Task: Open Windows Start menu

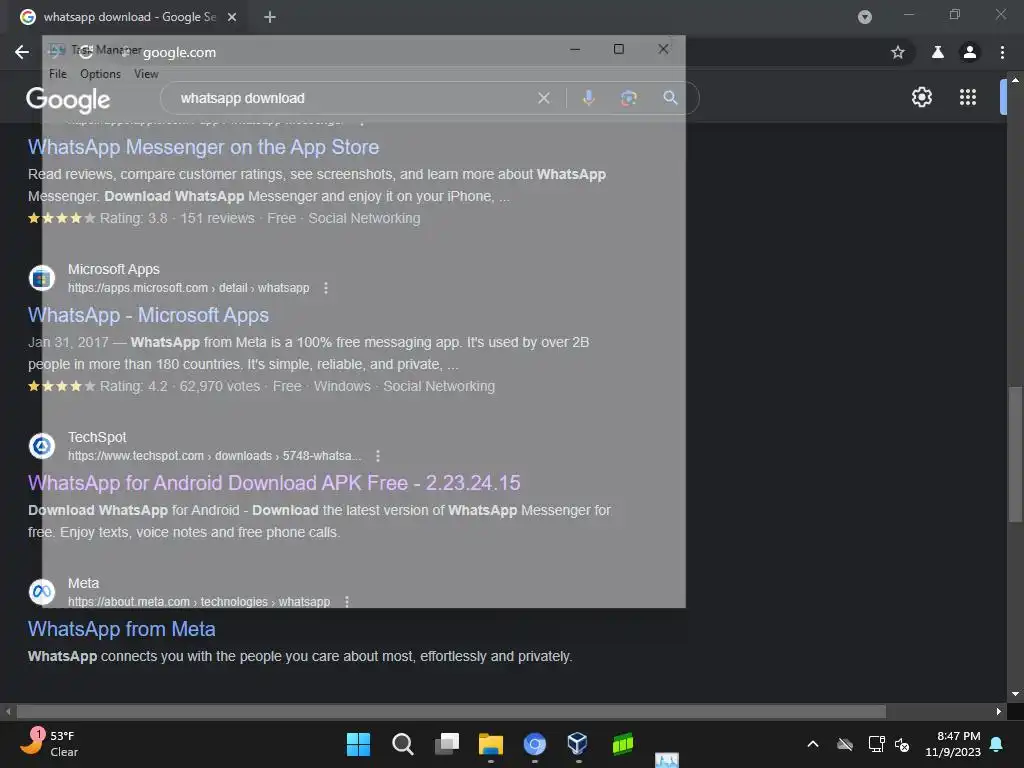Action: pyautogui.click(x=358, y=744)
